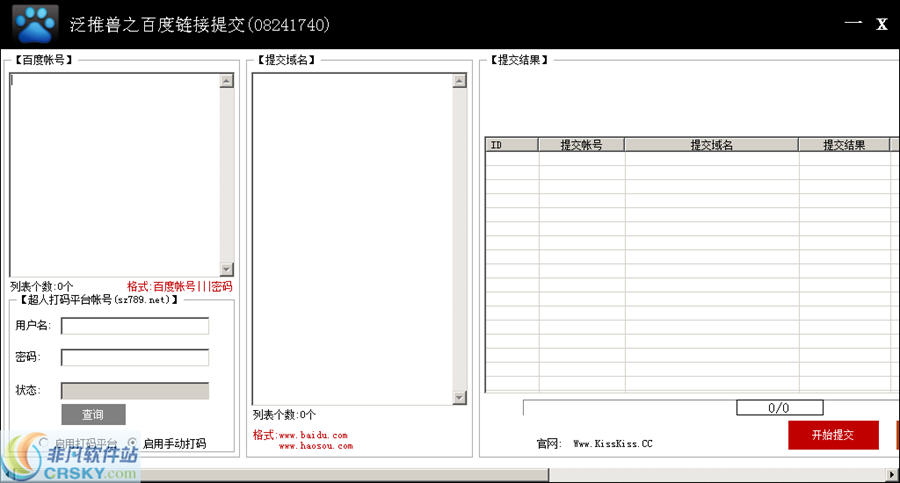
Task: Sort by the 提交域名 column header
Action: [x=712, y=145]
